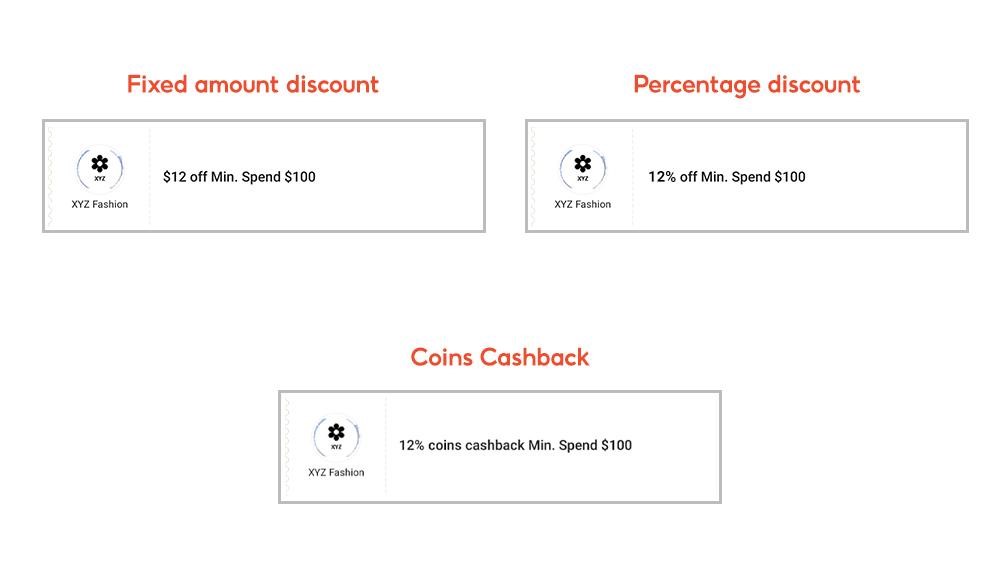Image resolution: width=1000 pixels, height=562 pixels.
Task: Click XYZ Fashion label under fixed amount voucher
Action: [x=99, y=204]
